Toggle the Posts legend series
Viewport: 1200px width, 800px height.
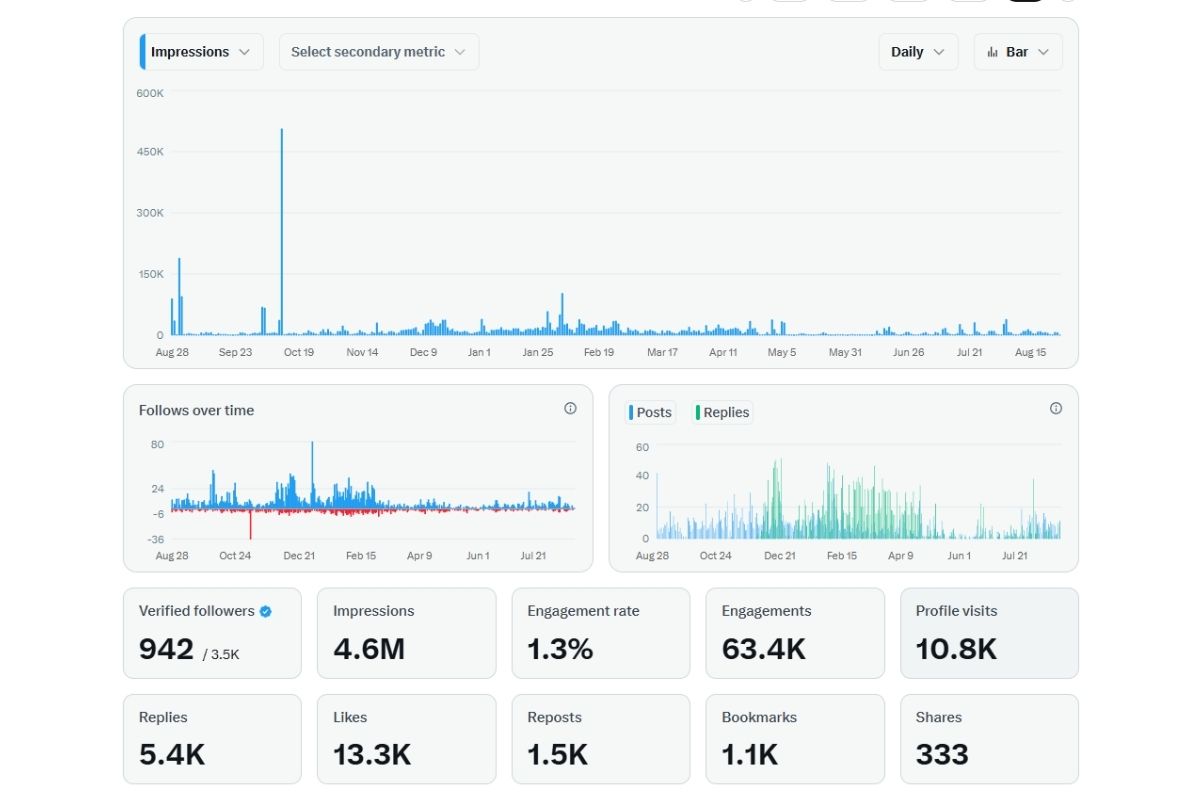651,412
